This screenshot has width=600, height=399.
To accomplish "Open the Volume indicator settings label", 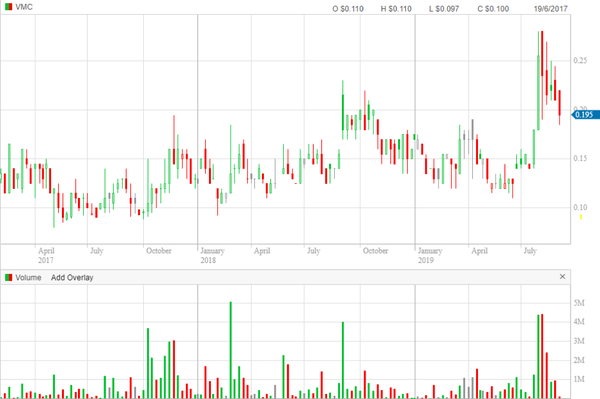I will coord(28,277).
